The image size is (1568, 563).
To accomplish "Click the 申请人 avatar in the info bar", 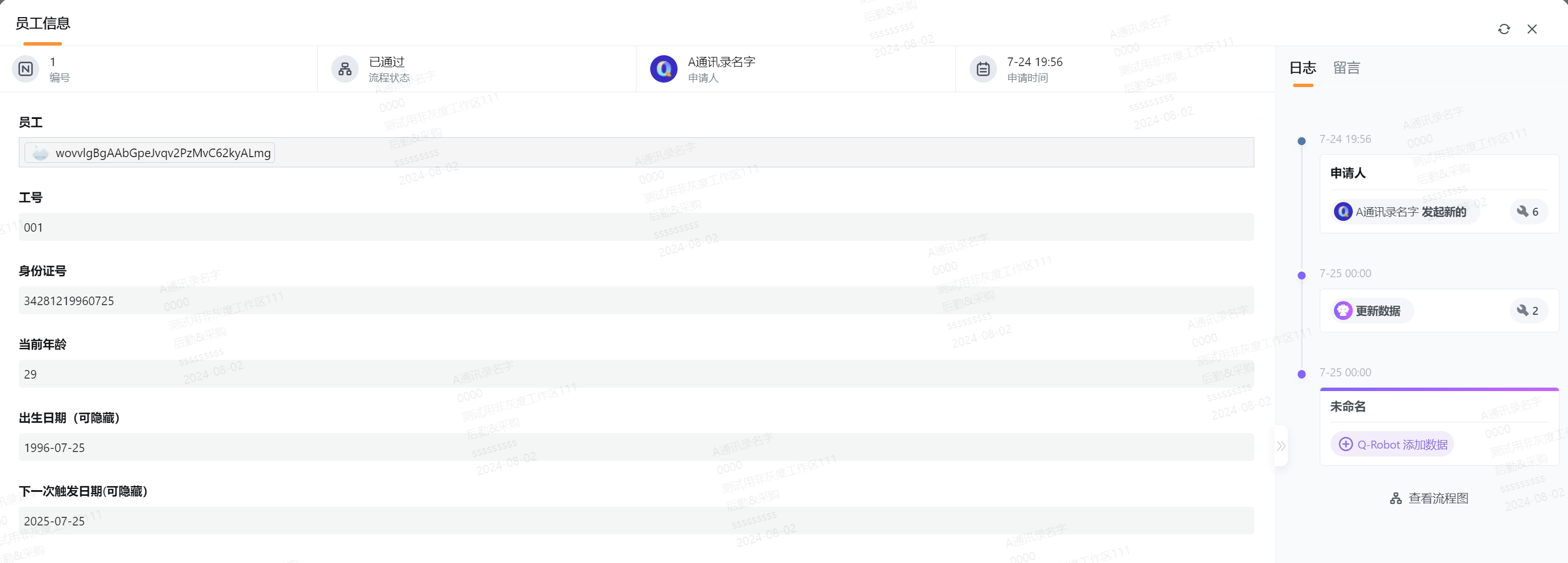I will (x=663, y=69).
